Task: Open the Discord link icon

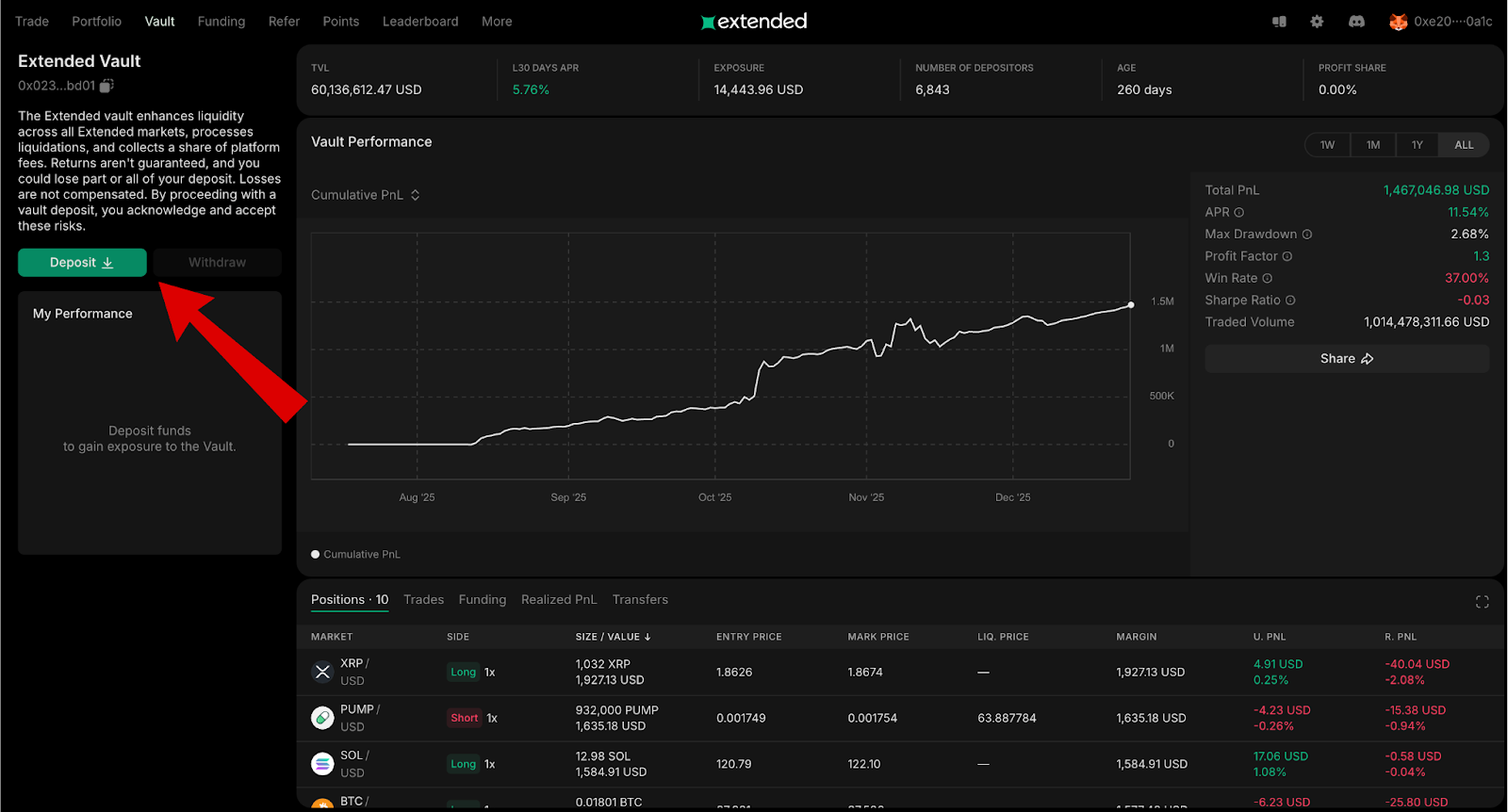Action: coord(1356,22)
